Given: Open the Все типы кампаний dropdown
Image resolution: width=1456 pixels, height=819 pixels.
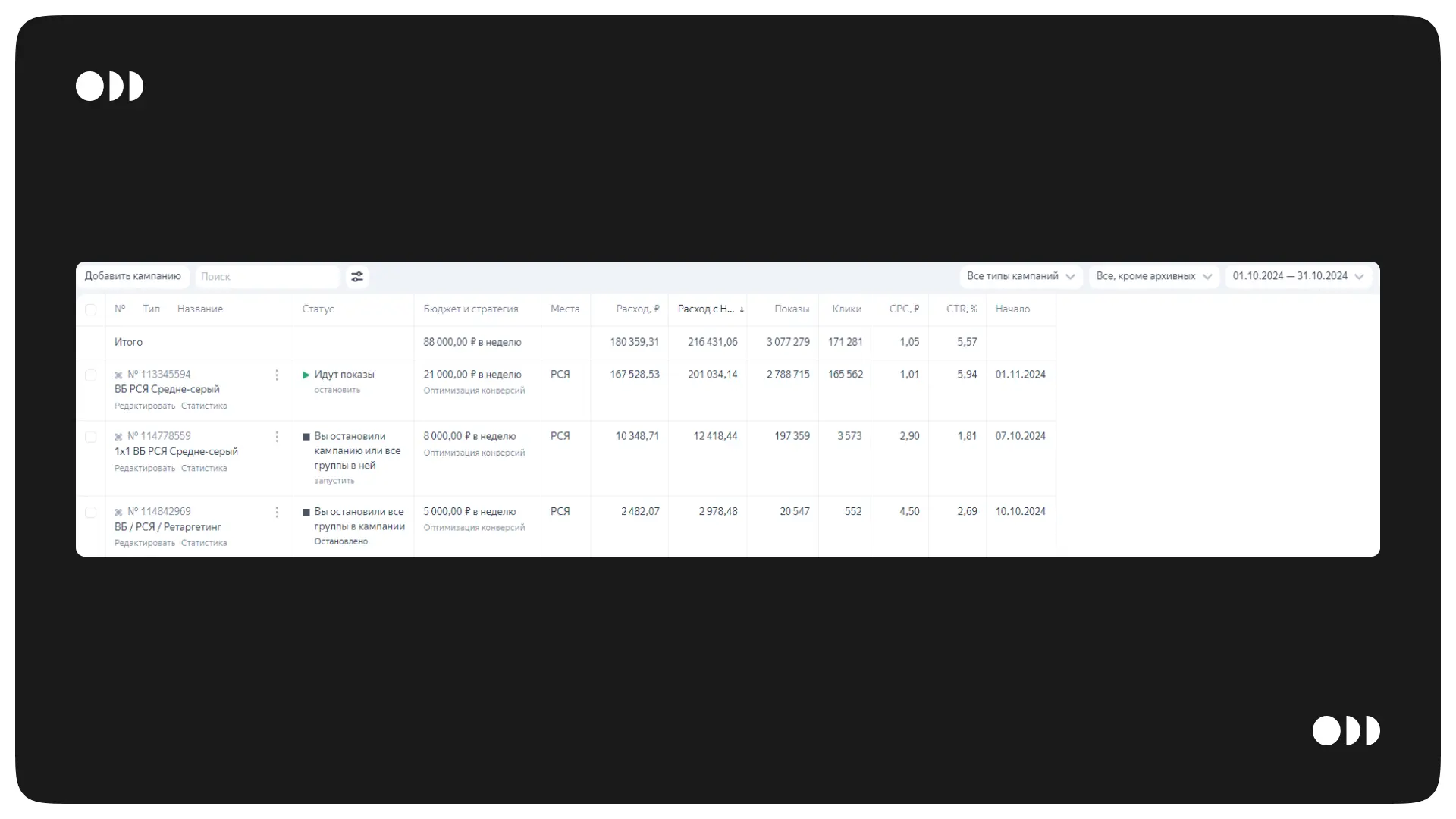Looking at the screenshot, I should tap(1020, 277).
